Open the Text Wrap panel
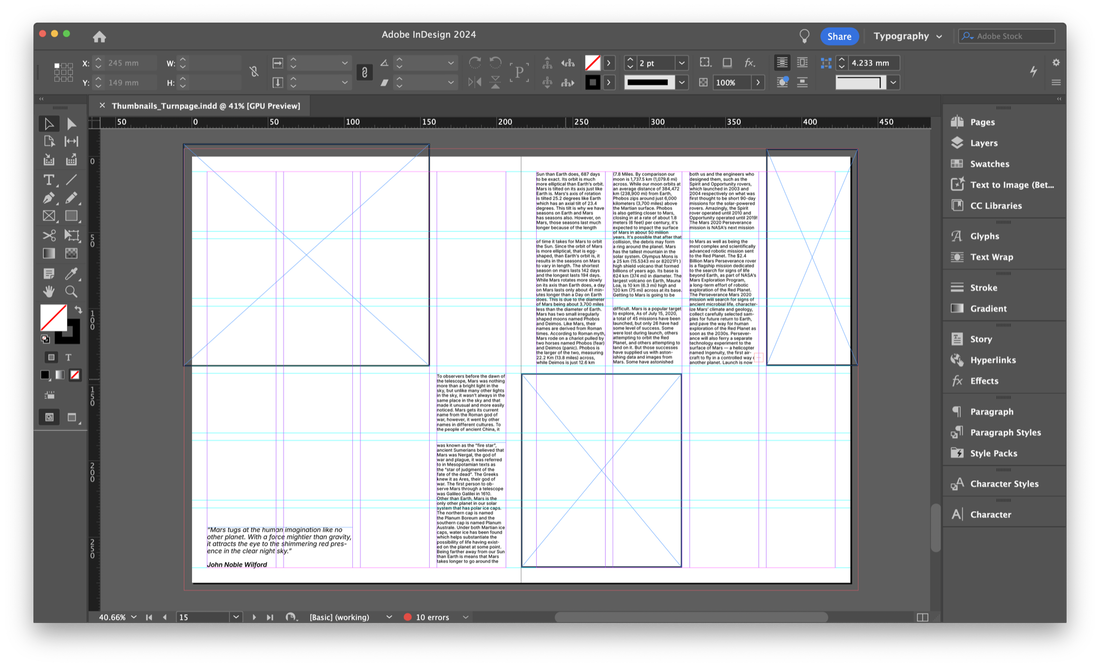Viewport: 1100px width, 667px height. click(x=991, y=257)
